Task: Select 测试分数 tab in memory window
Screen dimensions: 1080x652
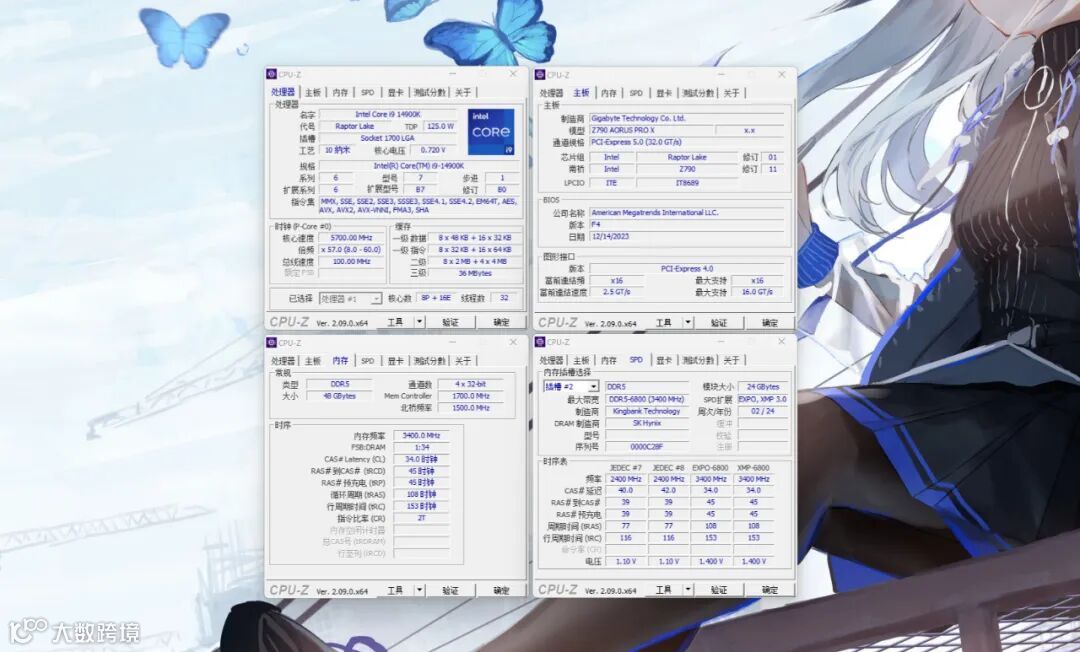Action: [x=429, y=361]
